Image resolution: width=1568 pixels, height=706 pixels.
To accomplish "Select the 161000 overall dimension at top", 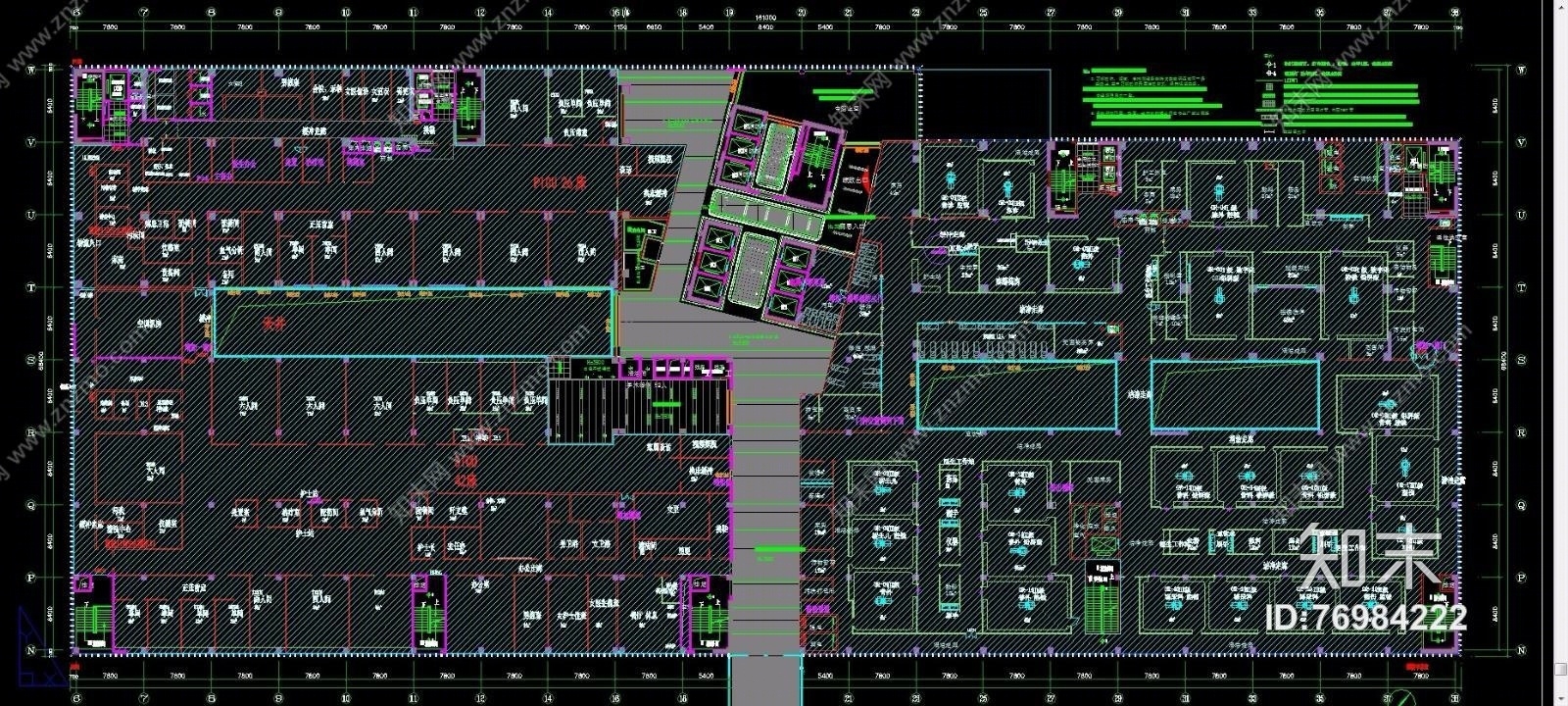I will tap(765, 17).
